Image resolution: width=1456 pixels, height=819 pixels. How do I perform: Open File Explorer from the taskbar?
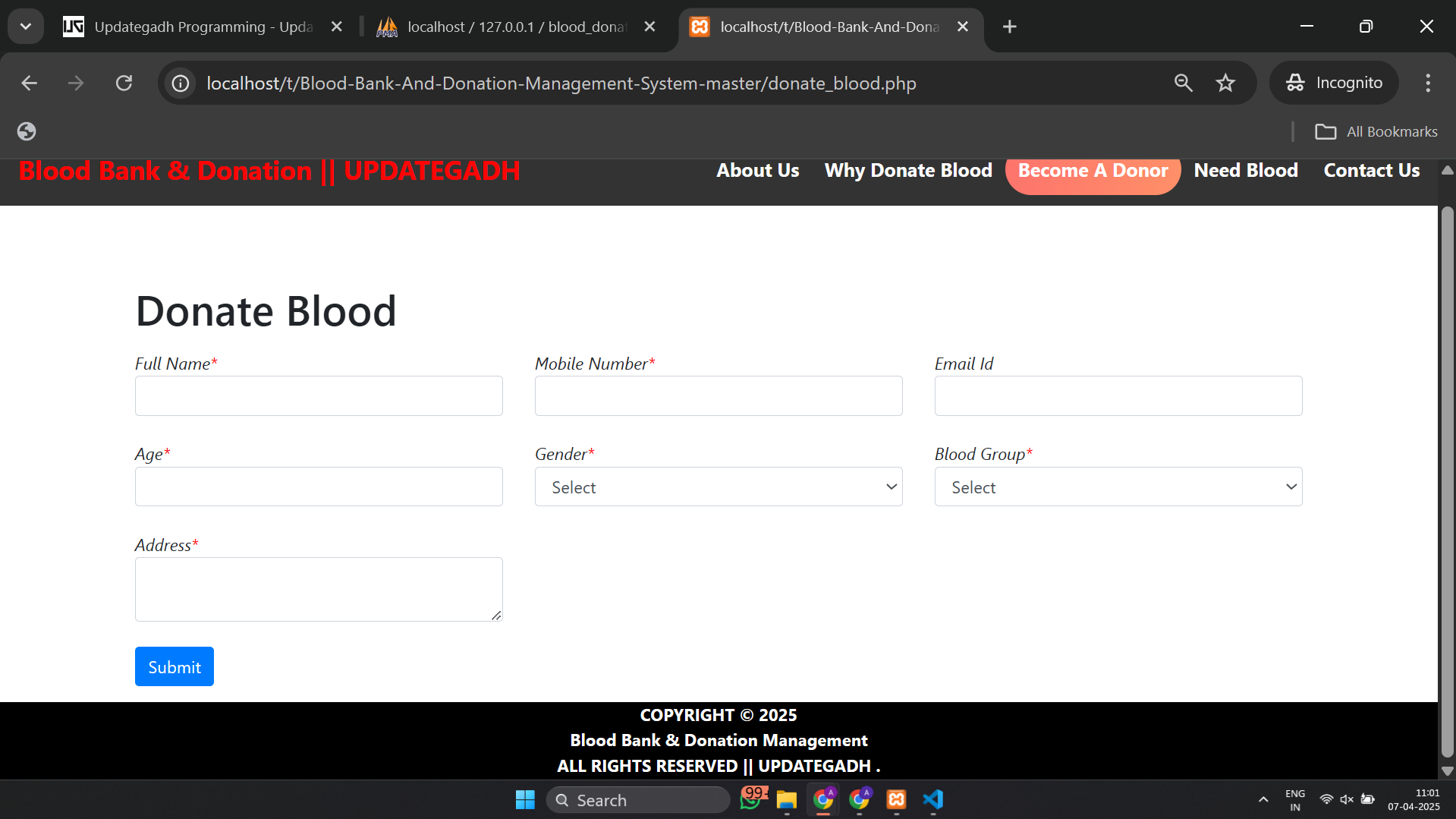click(786, 799)
